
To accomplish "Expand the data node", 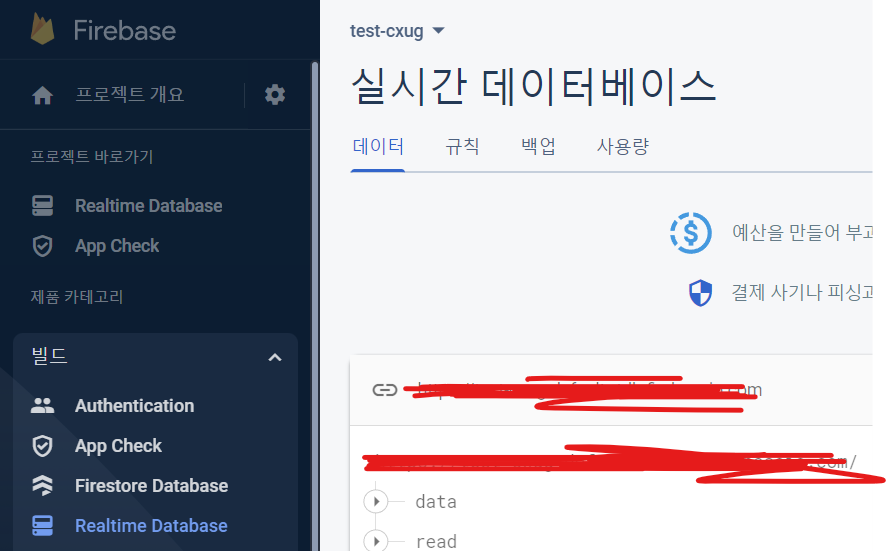I will pyautogui.click(x=376, y=502).
